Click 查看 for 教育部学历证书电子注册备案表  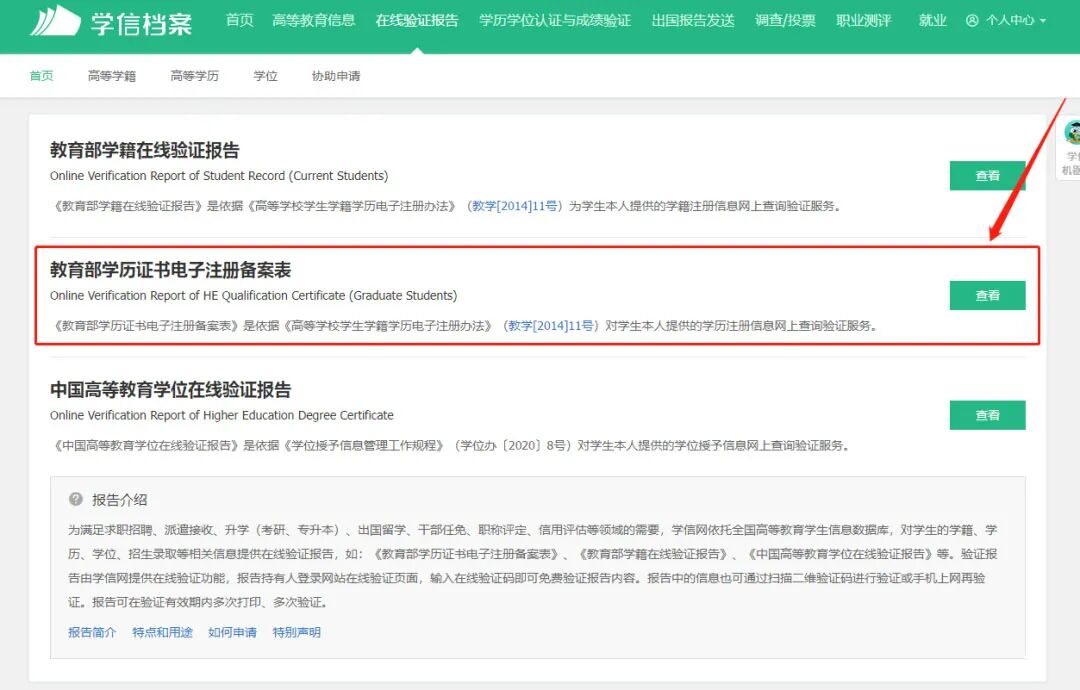(x=987, y=295)
